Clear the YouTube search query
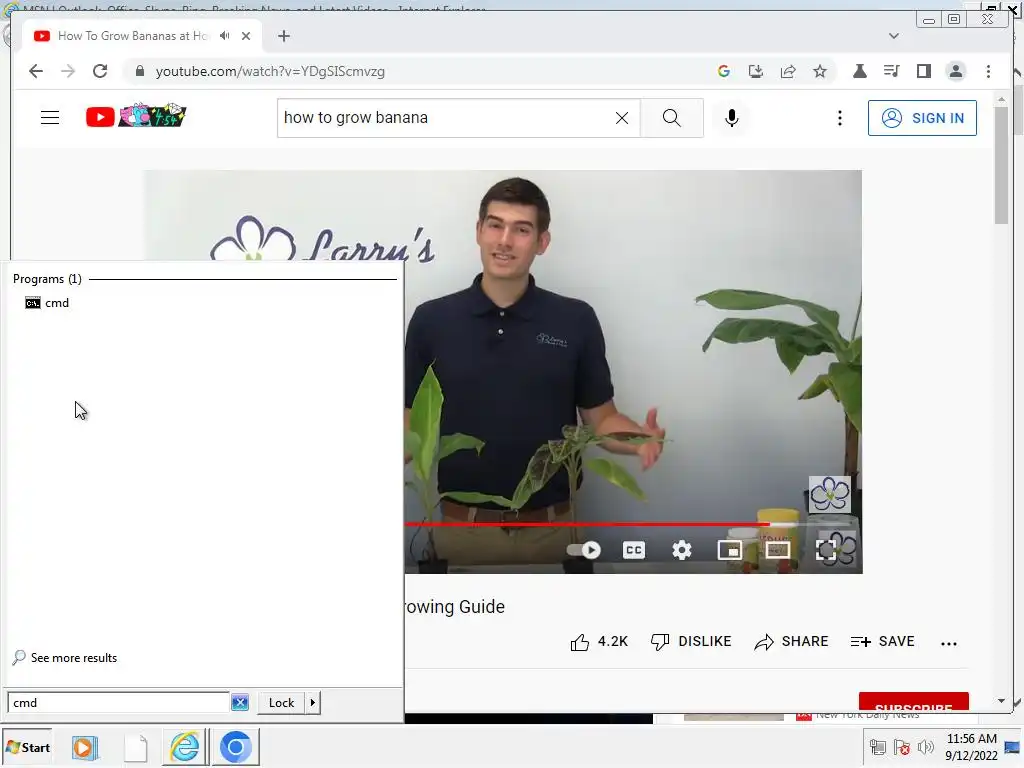Viewport: 1024px width, 768px height. (x=622, y=118)
